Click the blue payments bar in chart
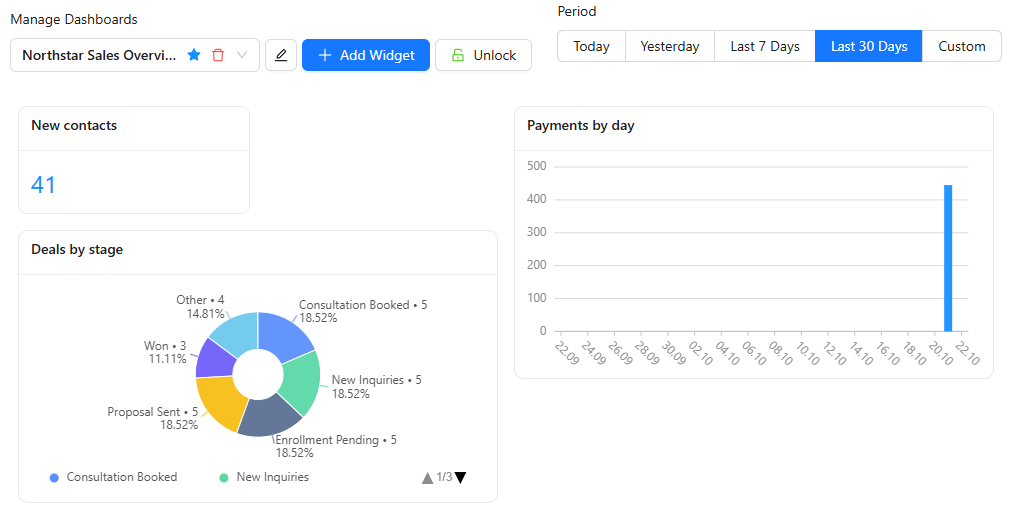The height and width of the screenshot is (516, 1012). [948, 258]
